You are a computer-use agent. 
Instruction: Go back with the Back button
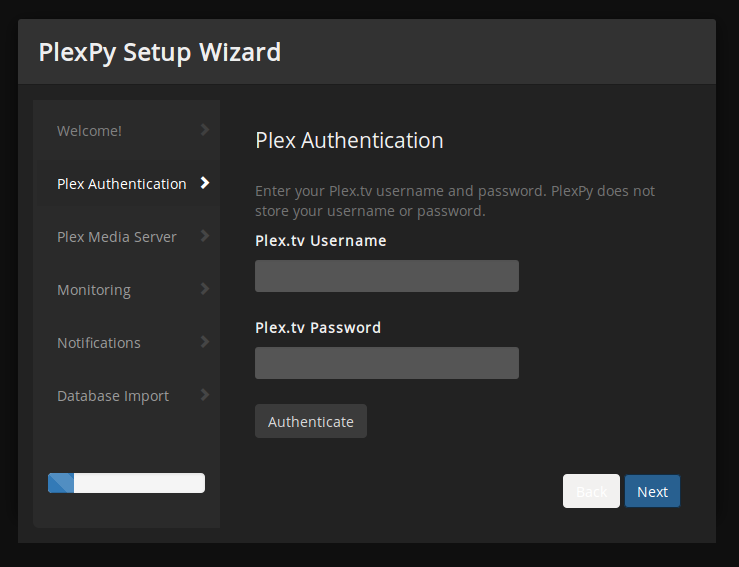tap(591, 491)
